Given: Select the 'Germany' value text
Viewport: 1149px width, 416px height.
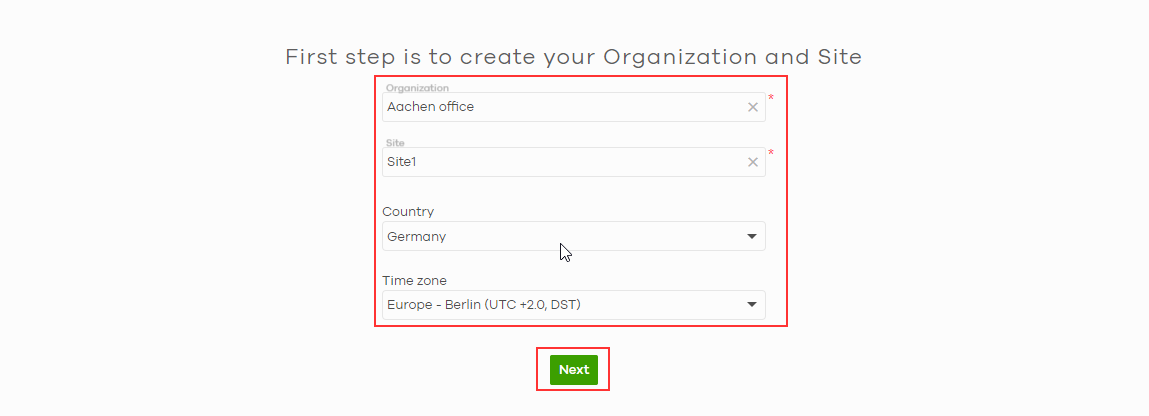Looking at the screenshot, I should point(416,237).
